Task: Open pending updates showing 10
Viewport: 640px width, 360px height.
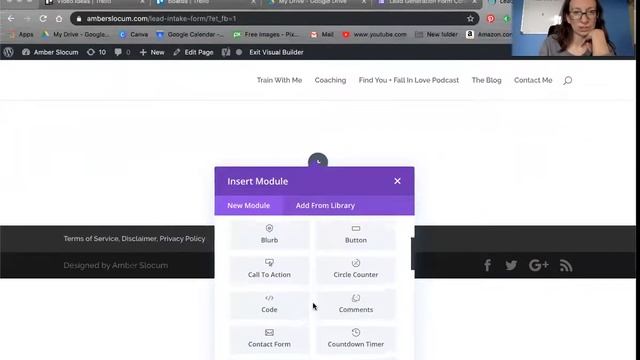Action: 96,52
